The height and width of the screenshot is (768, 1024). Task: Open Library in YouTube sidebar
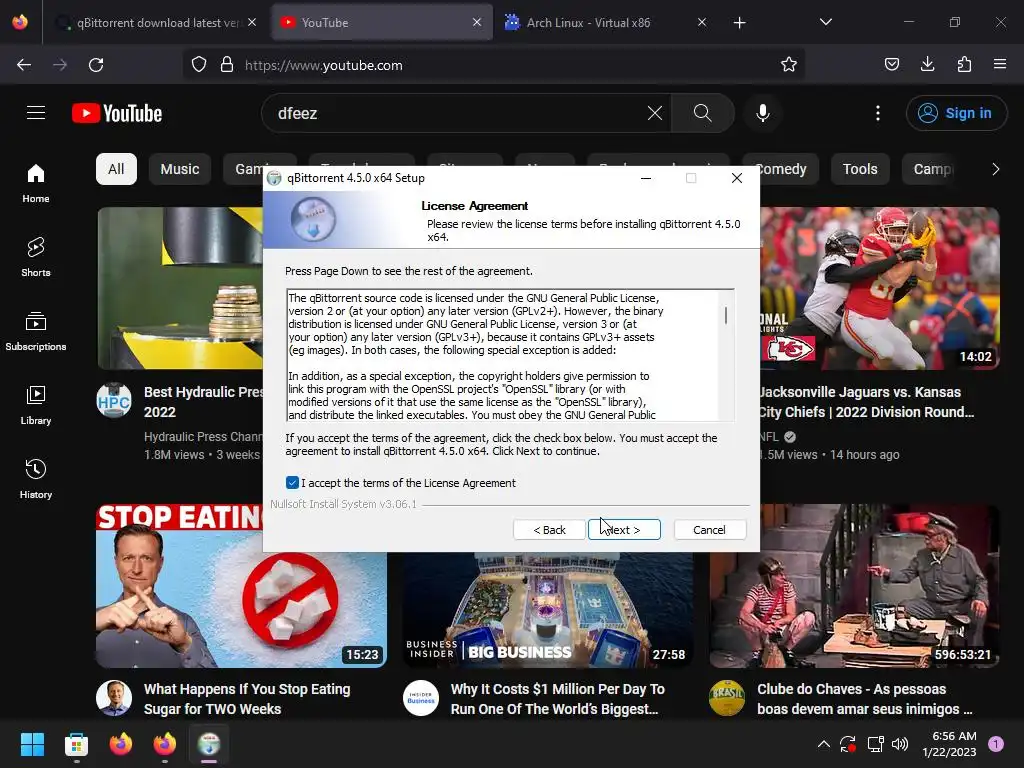point(36,406)
